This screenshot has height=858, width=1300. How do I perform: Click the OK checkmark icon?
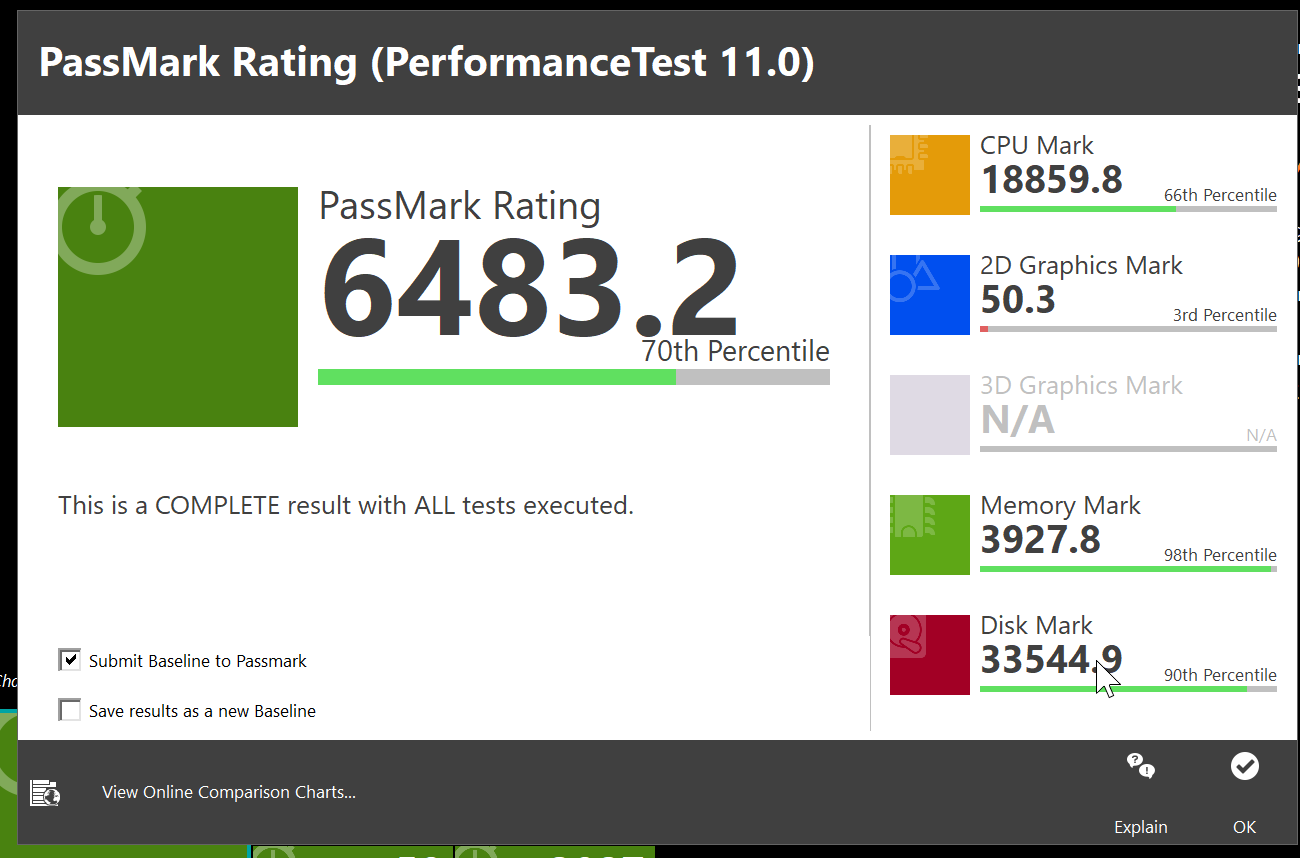click(1245, 766)
